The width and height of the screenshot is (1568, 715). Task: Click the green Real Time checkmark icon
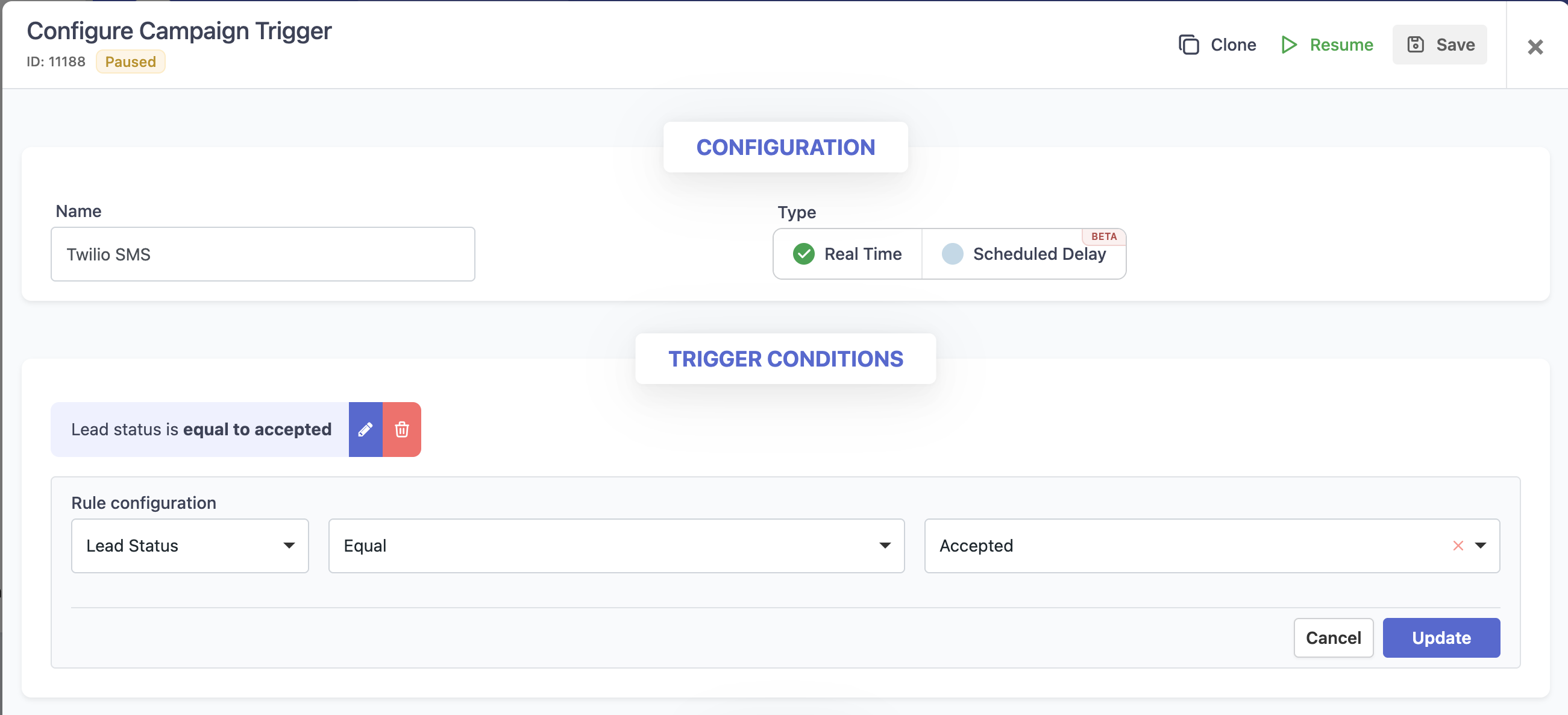(x=803, y=254)
